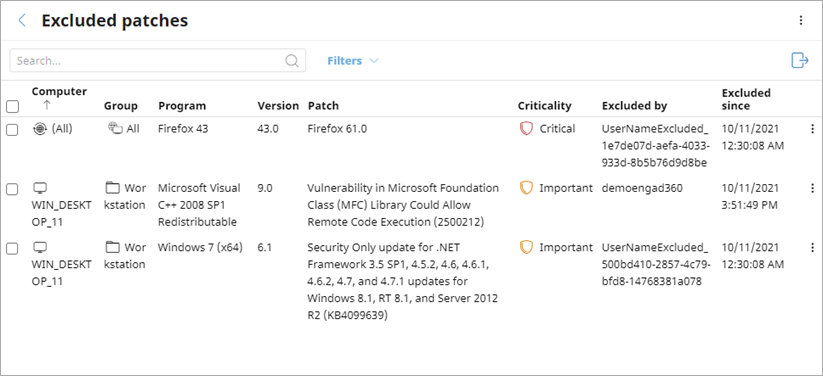Open the row menu for Firefox 43
The image size is (823, 376).
click(x=812, y=129)
